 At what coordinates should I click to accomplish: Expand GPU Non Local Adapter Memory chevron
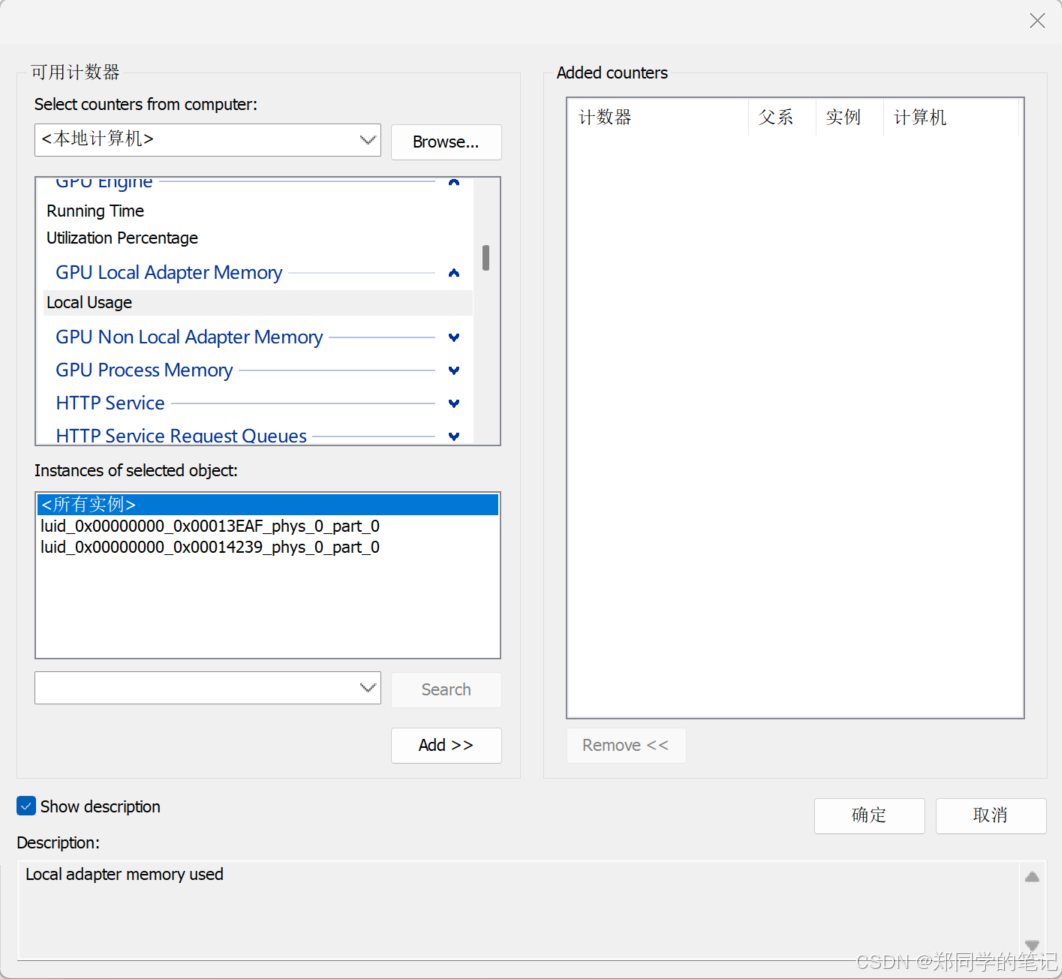(x=454, y=337)
